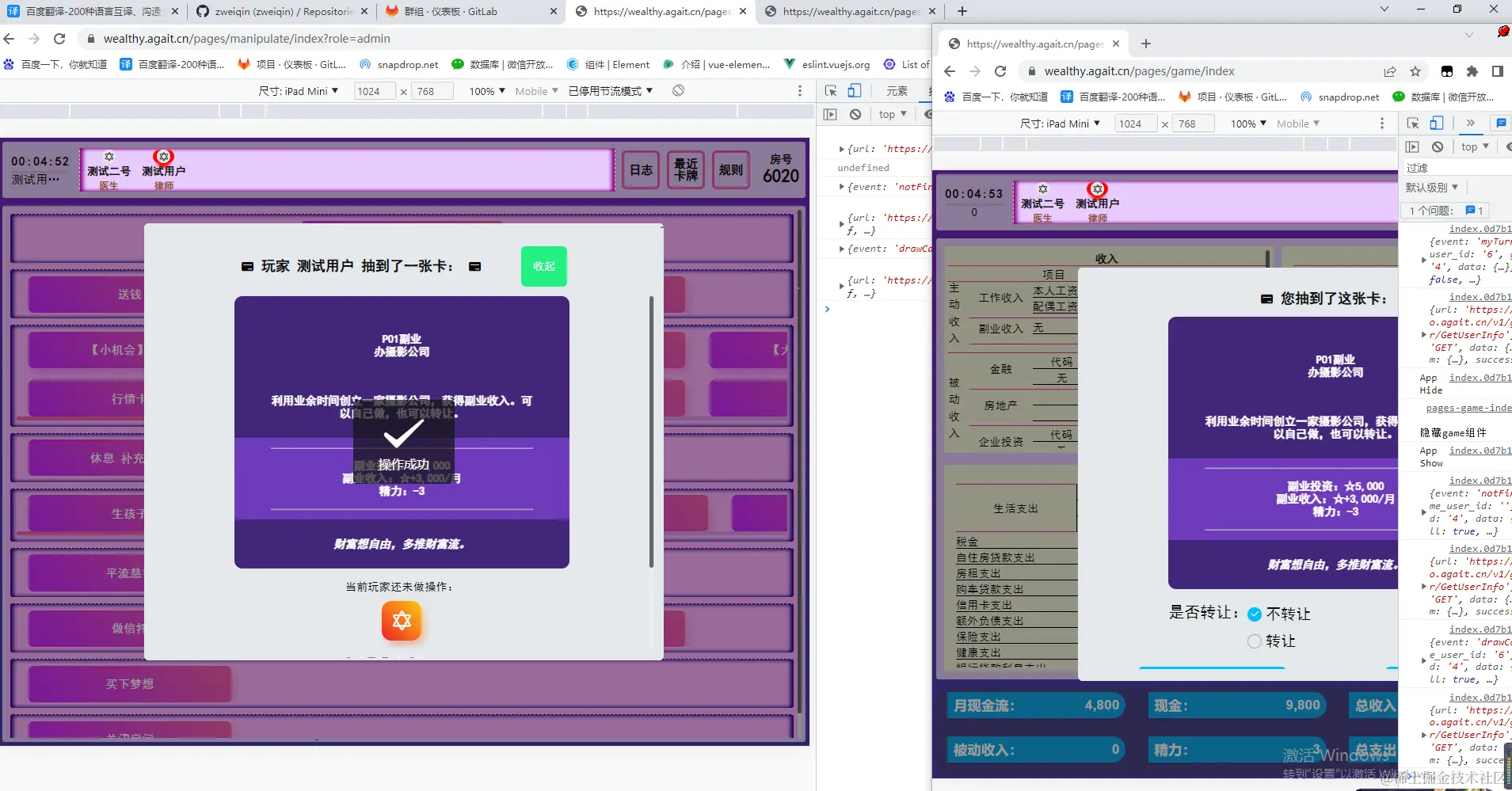Image resolution: width=1512 pixels, height=791 pixels.
Task: Open the 100% zoom dropdown in the right window
Action: click(1249, 124)
